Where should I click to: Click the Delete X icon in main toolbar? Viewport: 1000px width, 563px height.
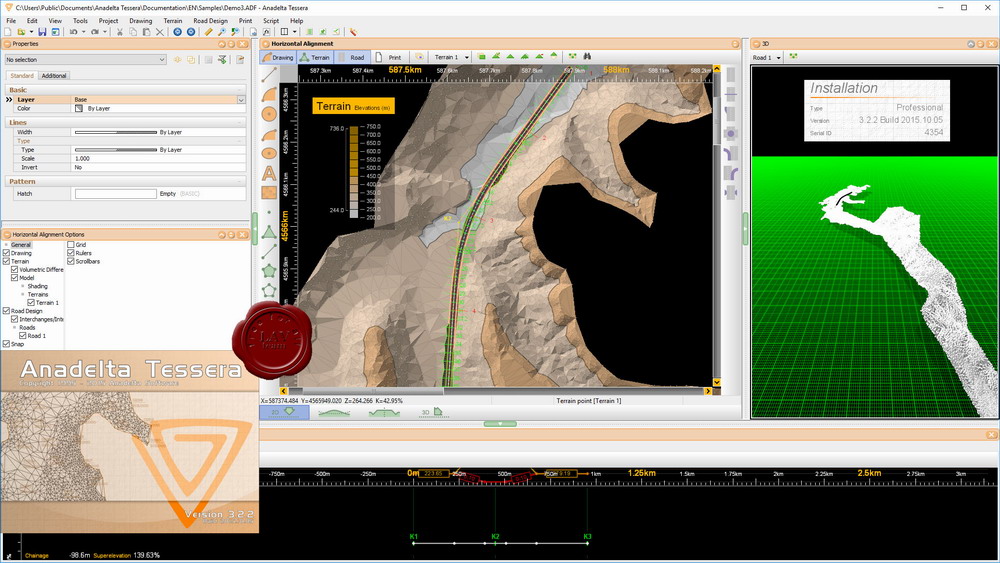tap(160, 31)
